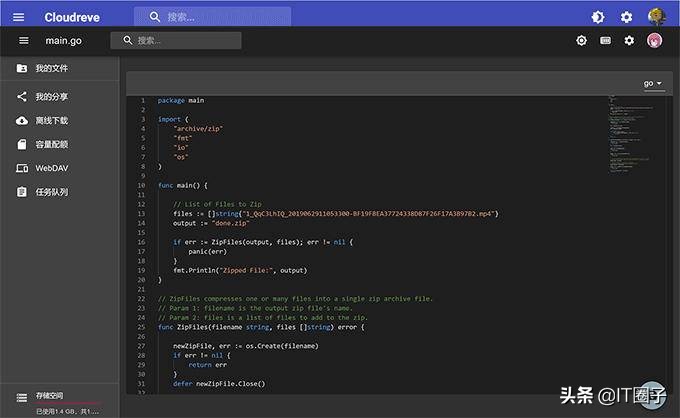
Task: Focus the search field in dark toolbar
Action: tap(176, 40)
